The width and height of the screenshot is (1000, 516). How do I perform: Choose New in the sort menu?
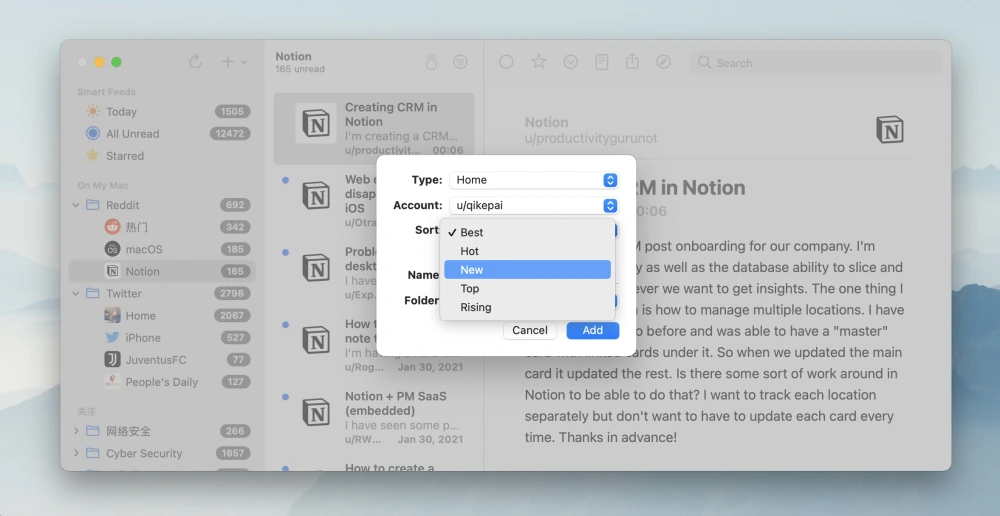pyautogui.click(x=527, y=270)
